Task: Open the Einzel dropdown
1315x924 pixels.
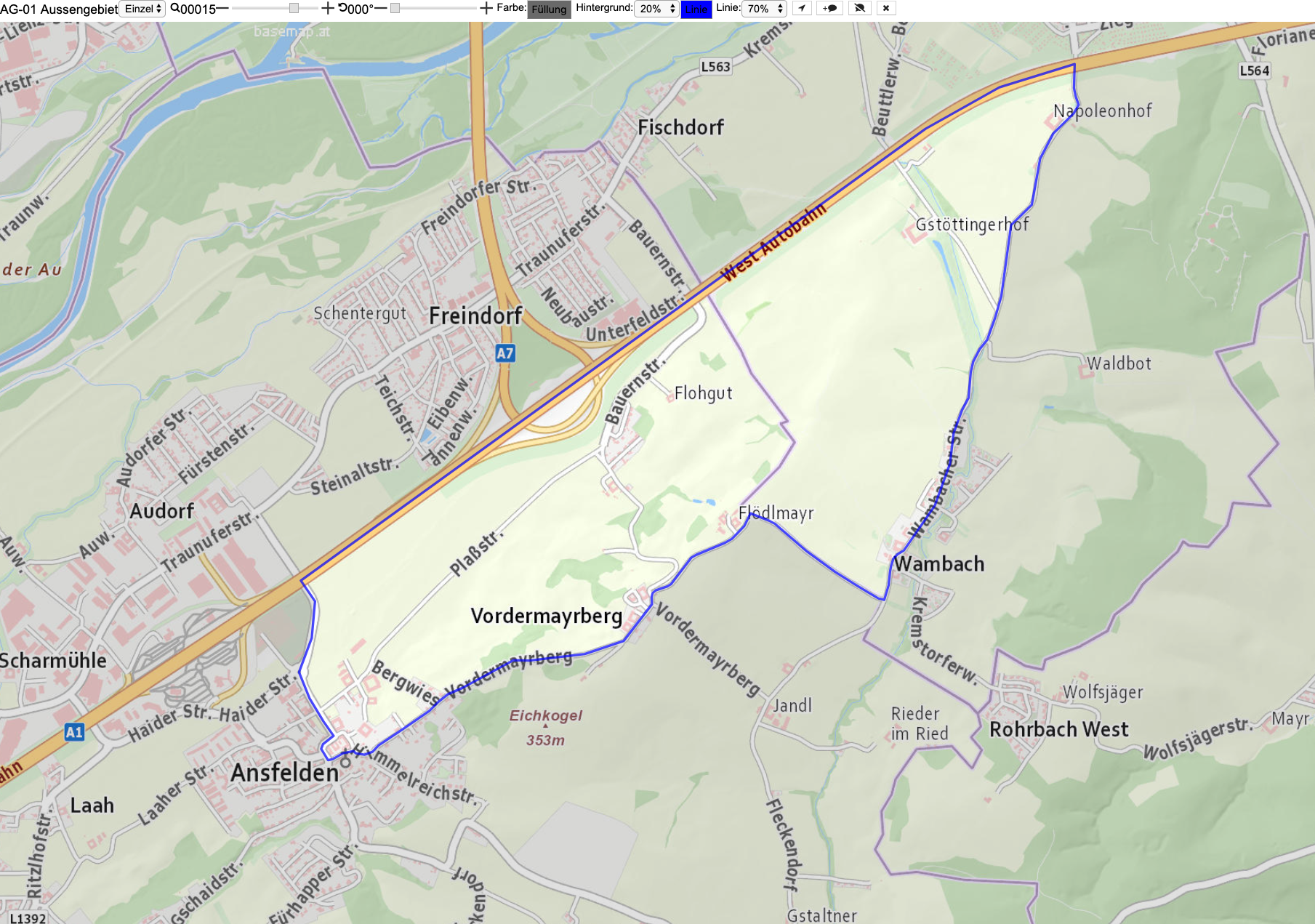Action: point(142,9)
